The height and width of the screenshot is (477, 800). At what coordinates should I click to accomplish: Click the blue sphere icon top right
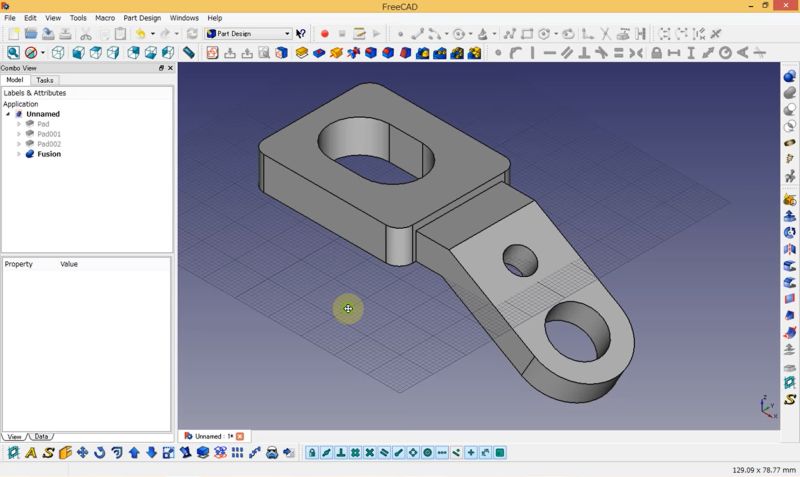click(789, 77)
